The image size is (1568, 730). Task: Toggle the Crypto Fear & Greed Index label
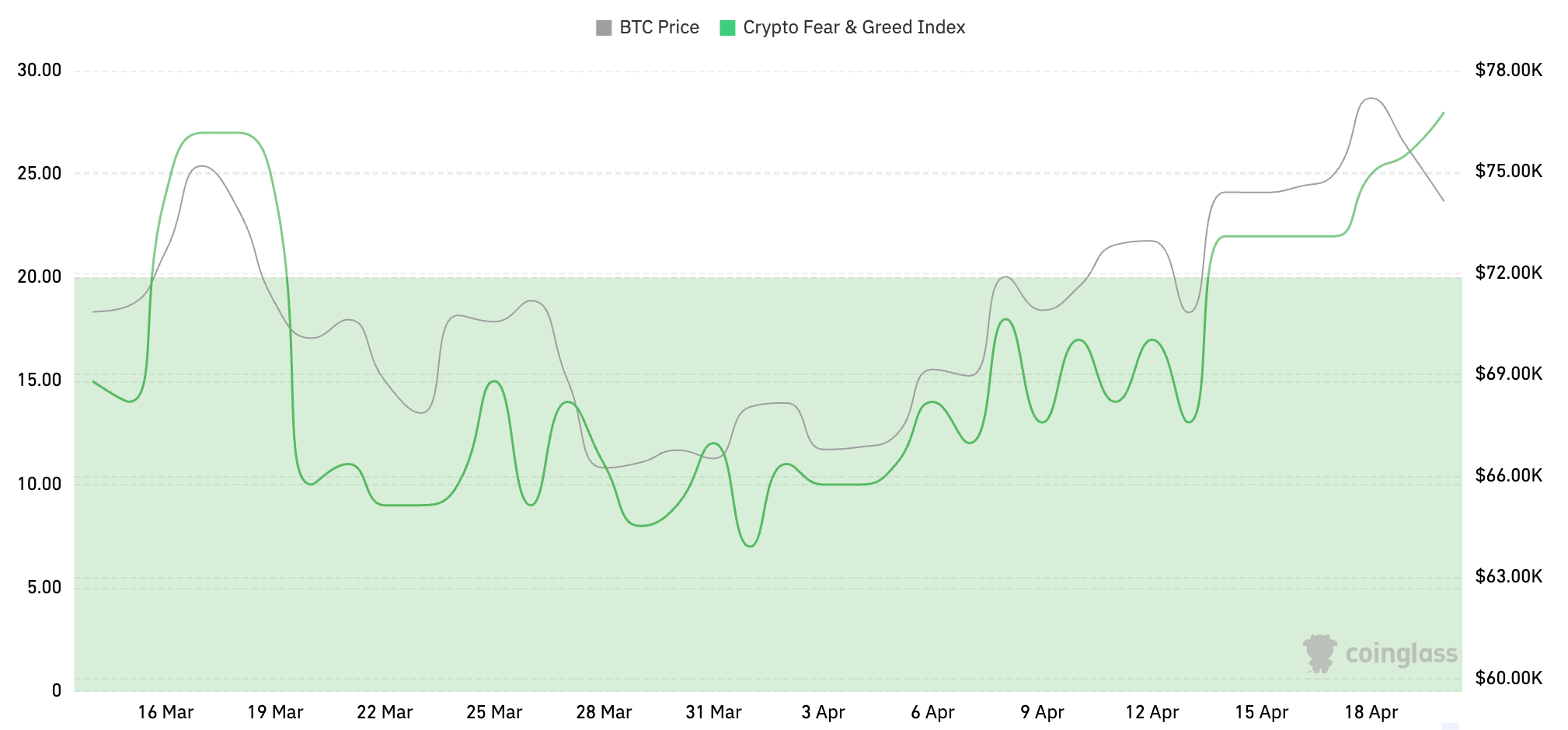(x=854, y=28)
